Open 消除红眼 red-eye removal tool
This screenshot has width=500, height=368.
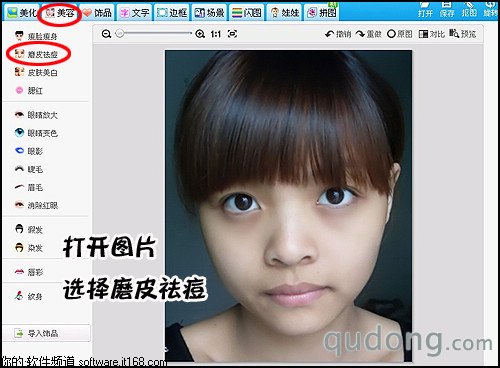[x=36, y=205]
